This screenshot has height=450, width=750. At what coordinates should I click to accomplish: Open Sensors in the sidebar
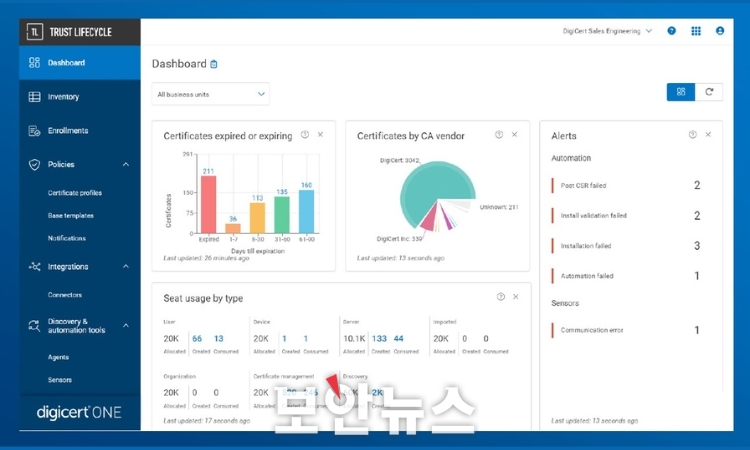pos(60,380)
